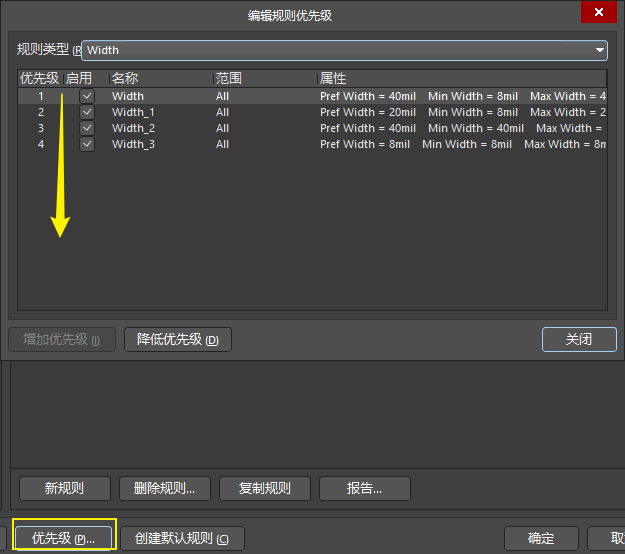Select the Width_3 rule name
This screenshot has width=625, height=554.
click(133, 144)
